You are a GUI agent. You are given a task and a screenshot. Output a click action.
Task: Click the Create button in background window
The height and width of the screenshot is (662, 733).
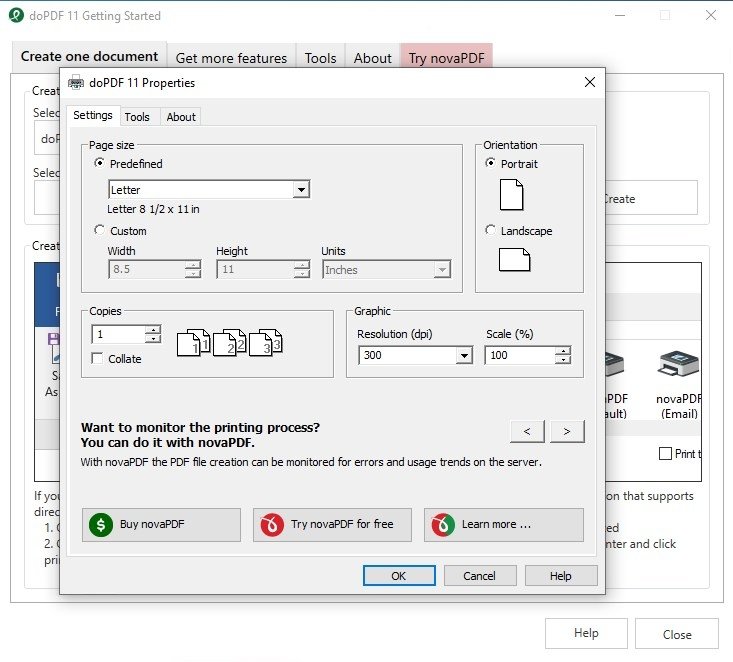pos(652,198)
